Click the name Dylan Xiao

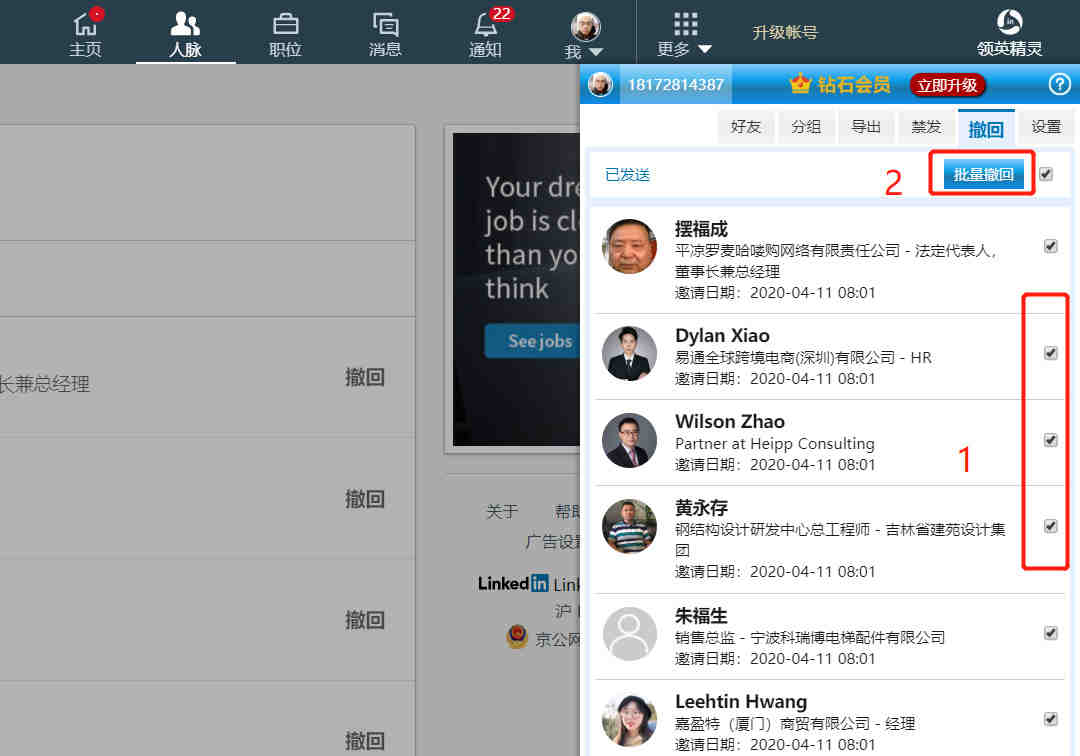point(723,335)
